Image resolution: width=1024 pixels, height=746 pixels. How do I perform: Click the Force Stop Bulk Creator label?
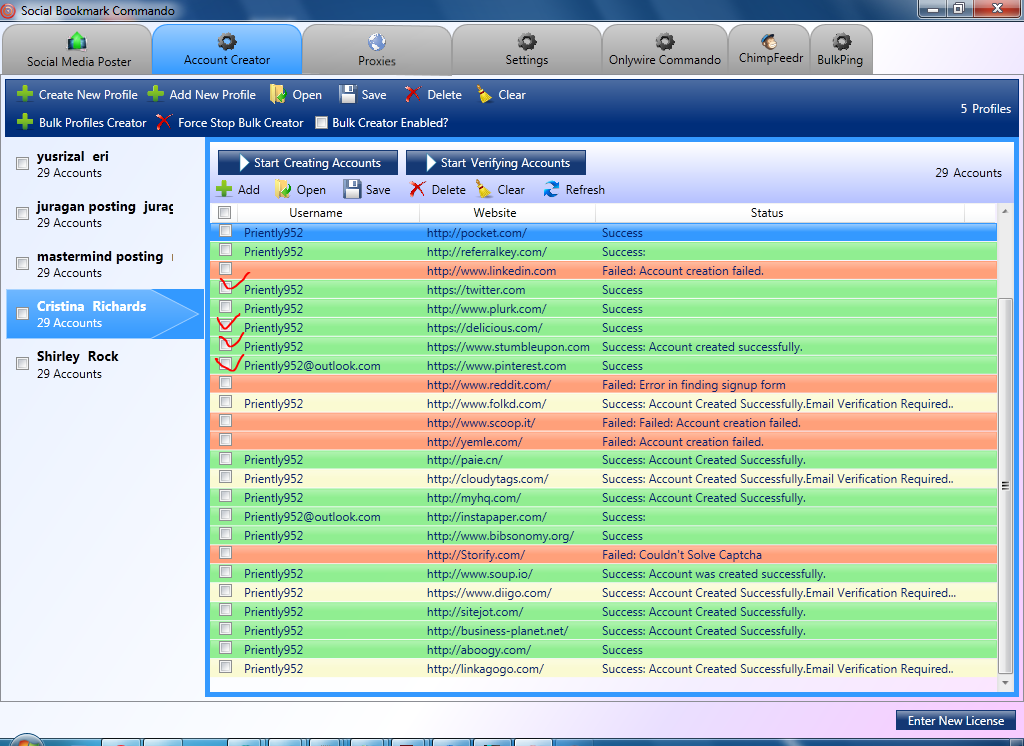point(240,123)
